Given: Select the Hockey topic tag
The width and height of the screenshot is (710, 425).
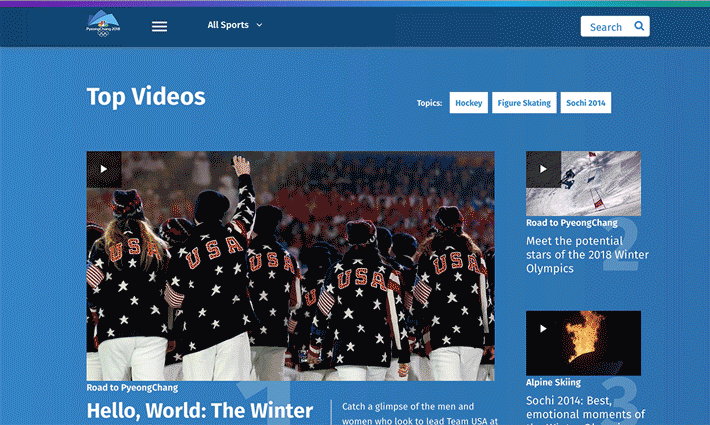Looking at the screenshot, I should 469,103.
